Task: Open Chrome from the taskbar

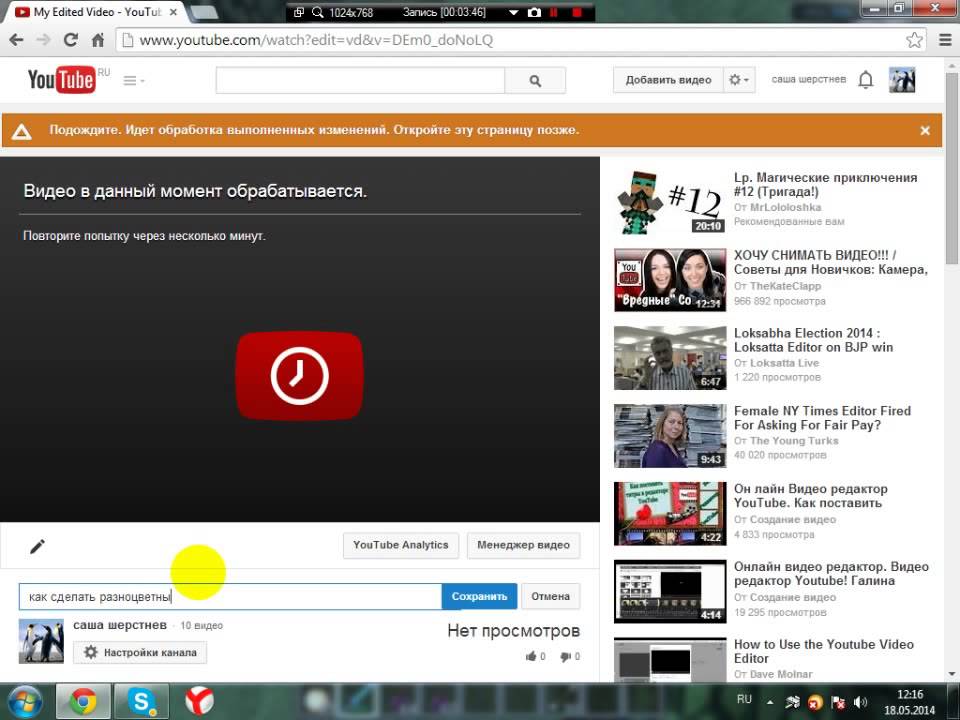Action: pos(83,702)
